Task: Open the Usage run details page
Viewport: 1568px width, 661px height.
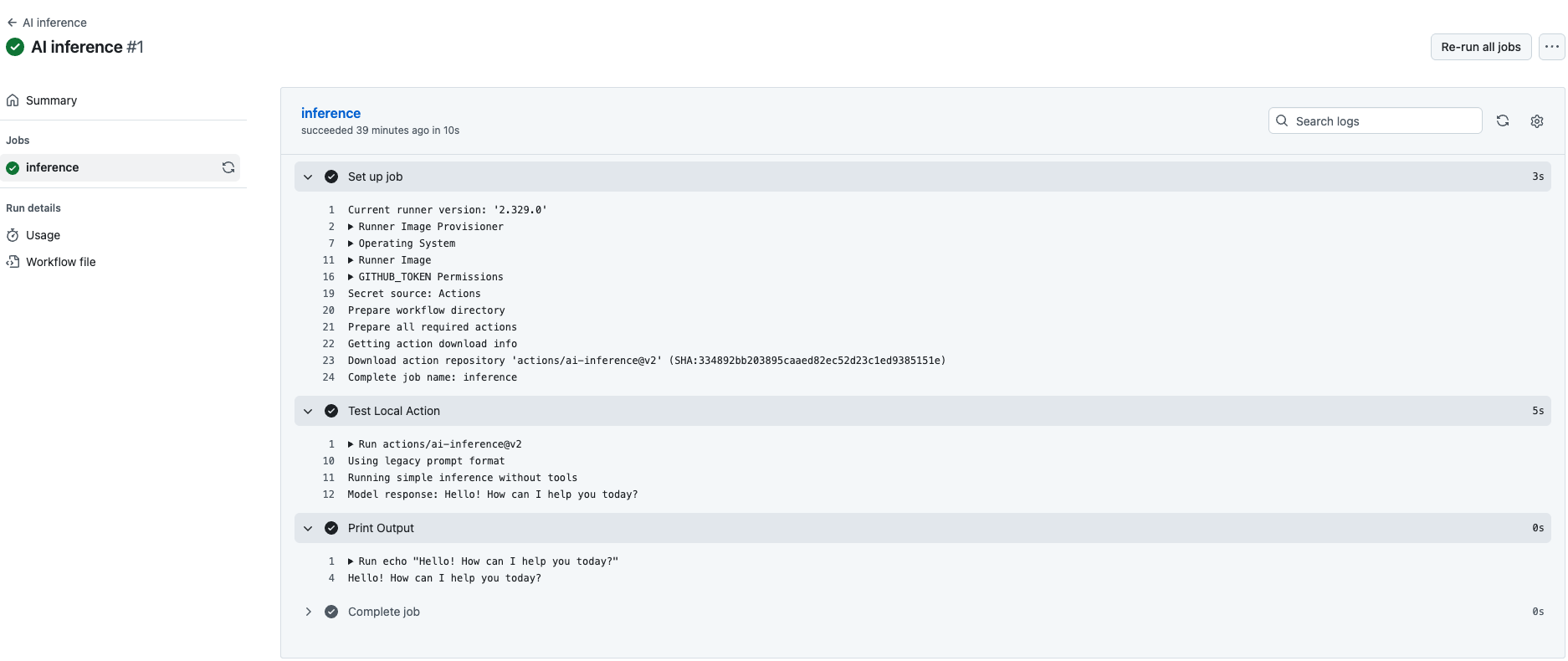Action: tap(43, 235)
